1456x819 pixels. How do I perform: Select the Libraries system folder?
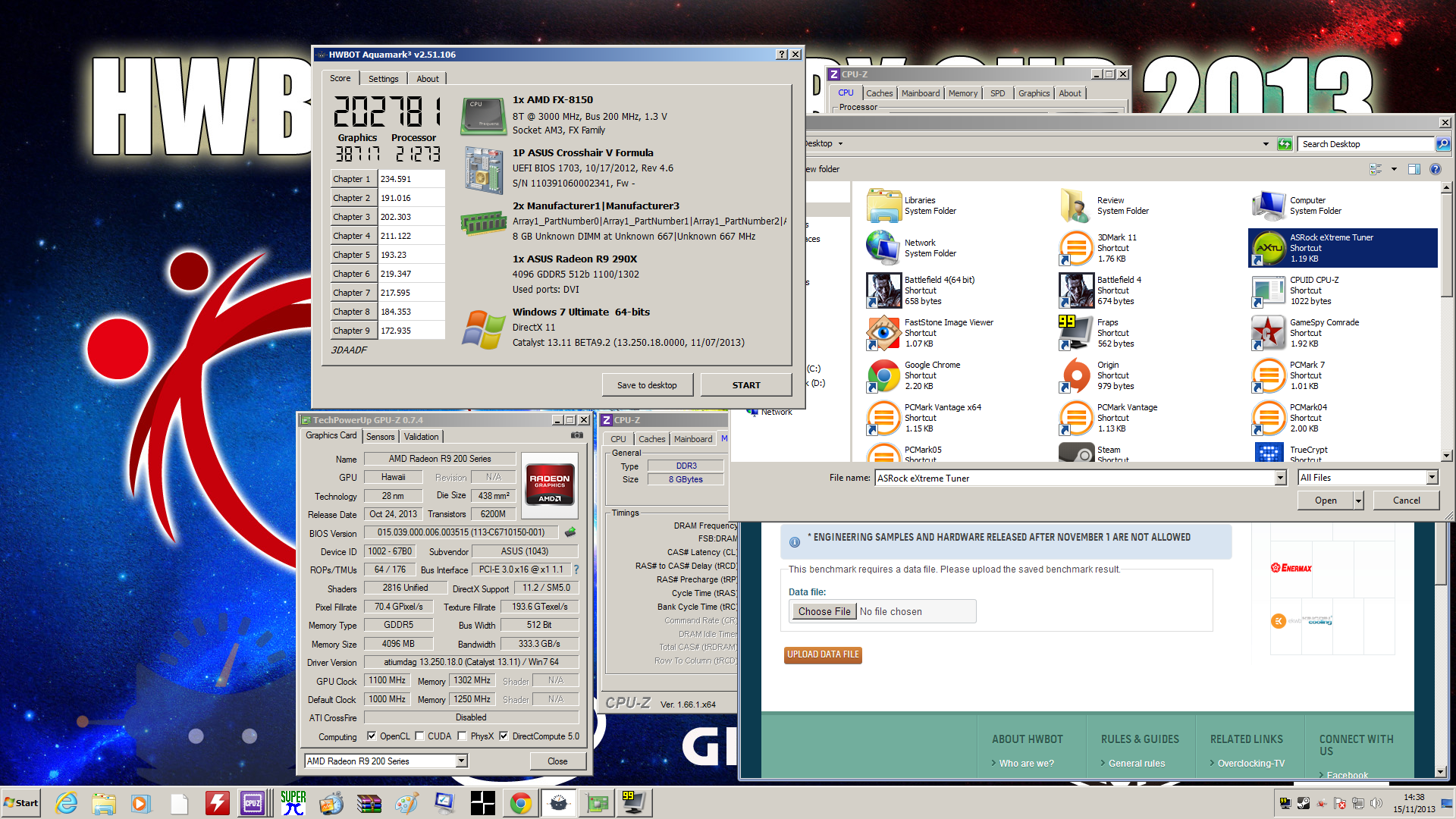958,206
